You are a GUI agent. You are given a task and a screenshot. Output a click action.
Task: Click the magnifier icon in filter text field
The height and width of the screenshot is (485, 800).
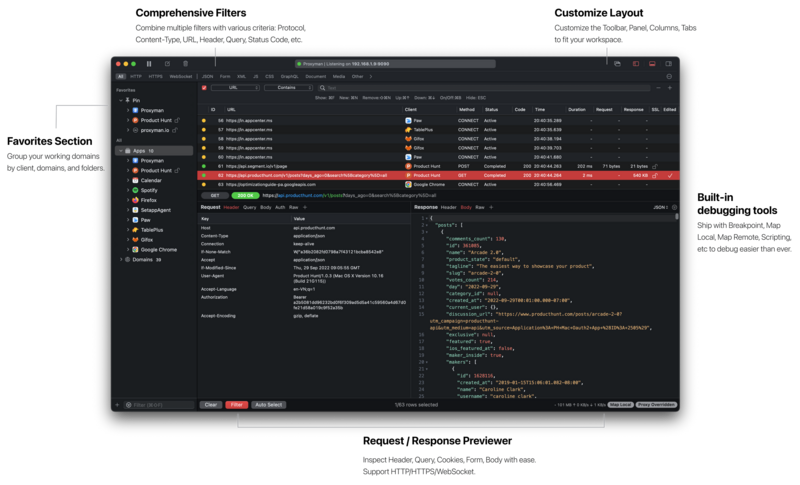click(322, 88)
